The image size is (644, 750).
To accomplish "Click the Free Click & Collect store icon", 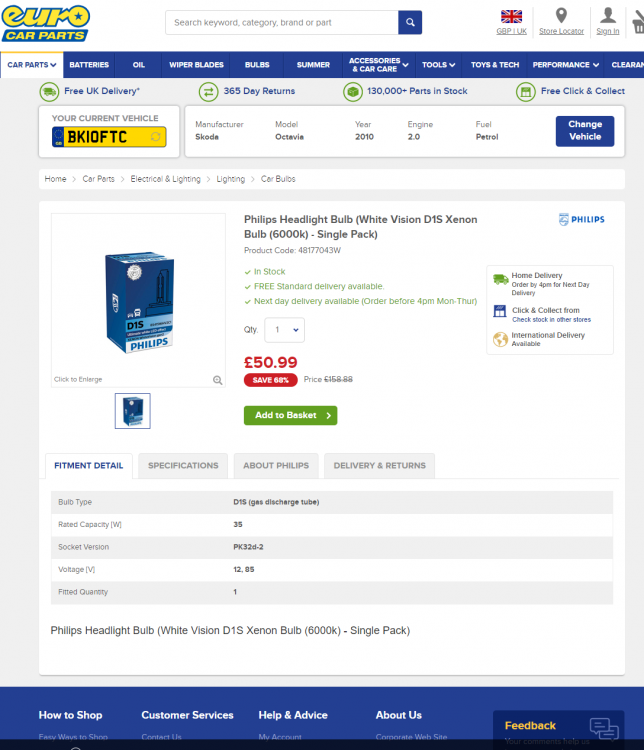I will (525, 91).
